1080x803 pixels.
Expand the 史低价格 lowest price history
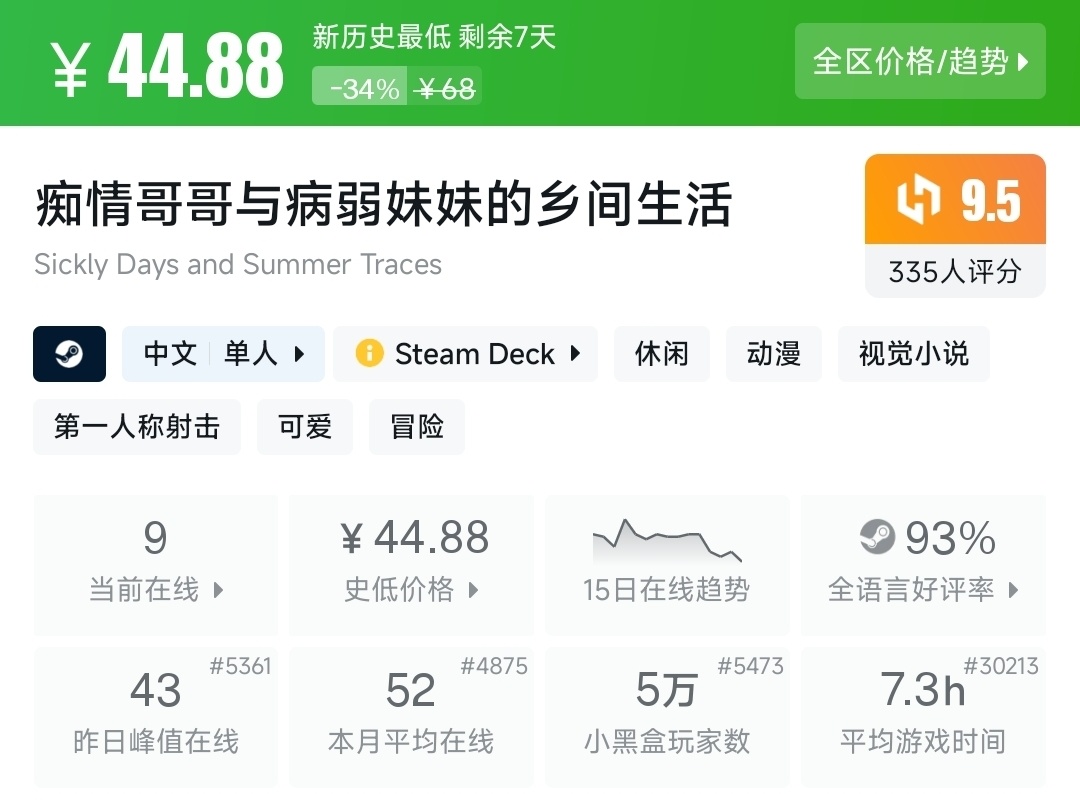pos(473,590)
